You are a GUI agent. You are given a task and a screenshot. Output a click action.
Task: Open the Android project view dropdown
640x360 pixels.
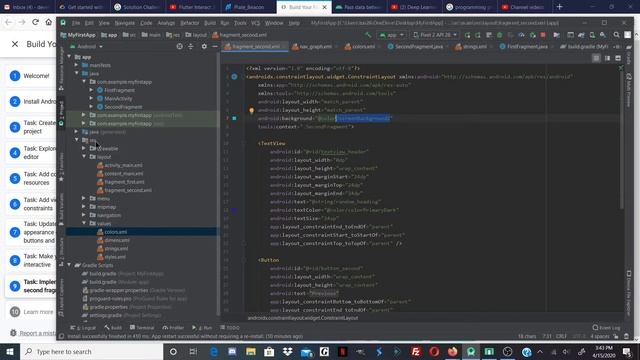[87, 47]
